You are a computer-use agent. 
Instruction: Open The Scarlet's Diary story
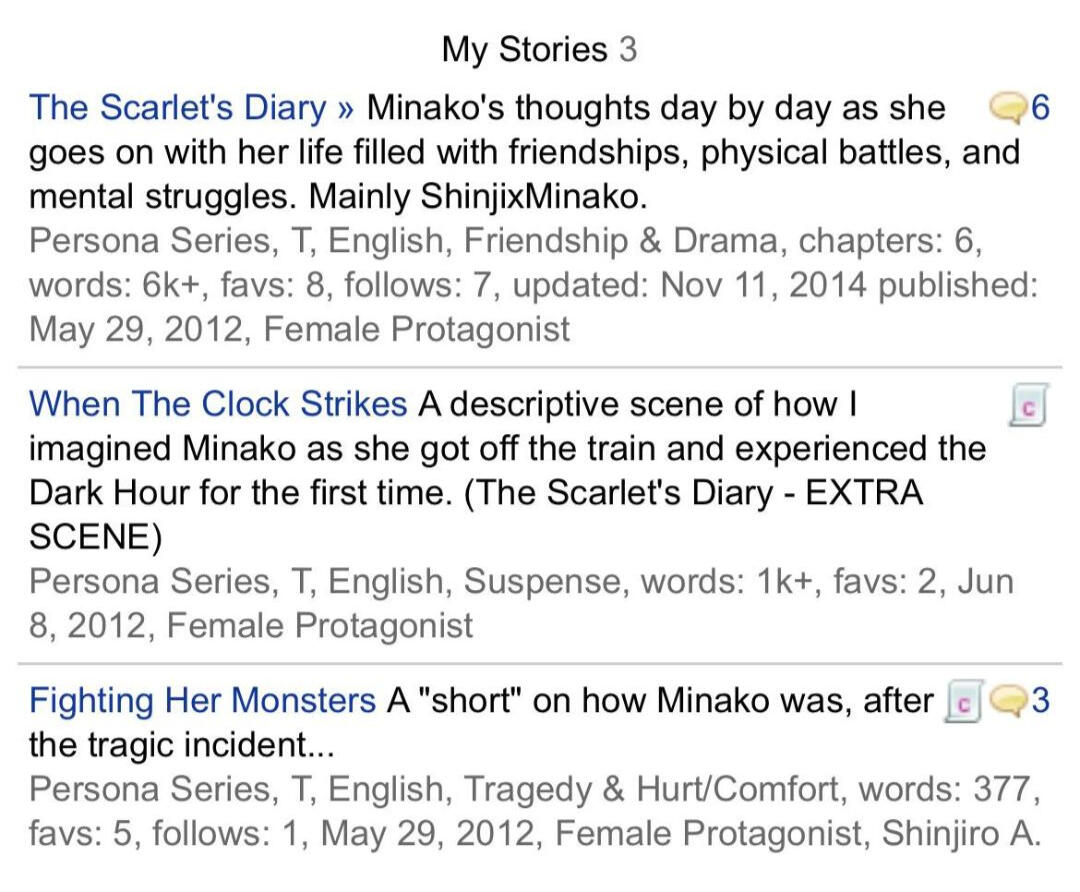[177, 107]
